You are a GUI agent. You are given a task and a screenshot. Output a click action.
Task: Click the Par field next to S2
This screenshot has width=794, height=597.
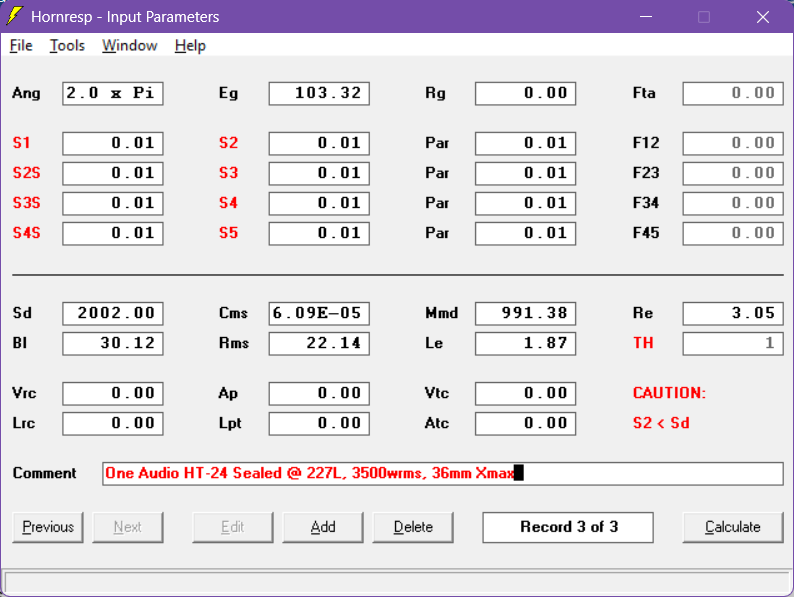pos(525,143)
